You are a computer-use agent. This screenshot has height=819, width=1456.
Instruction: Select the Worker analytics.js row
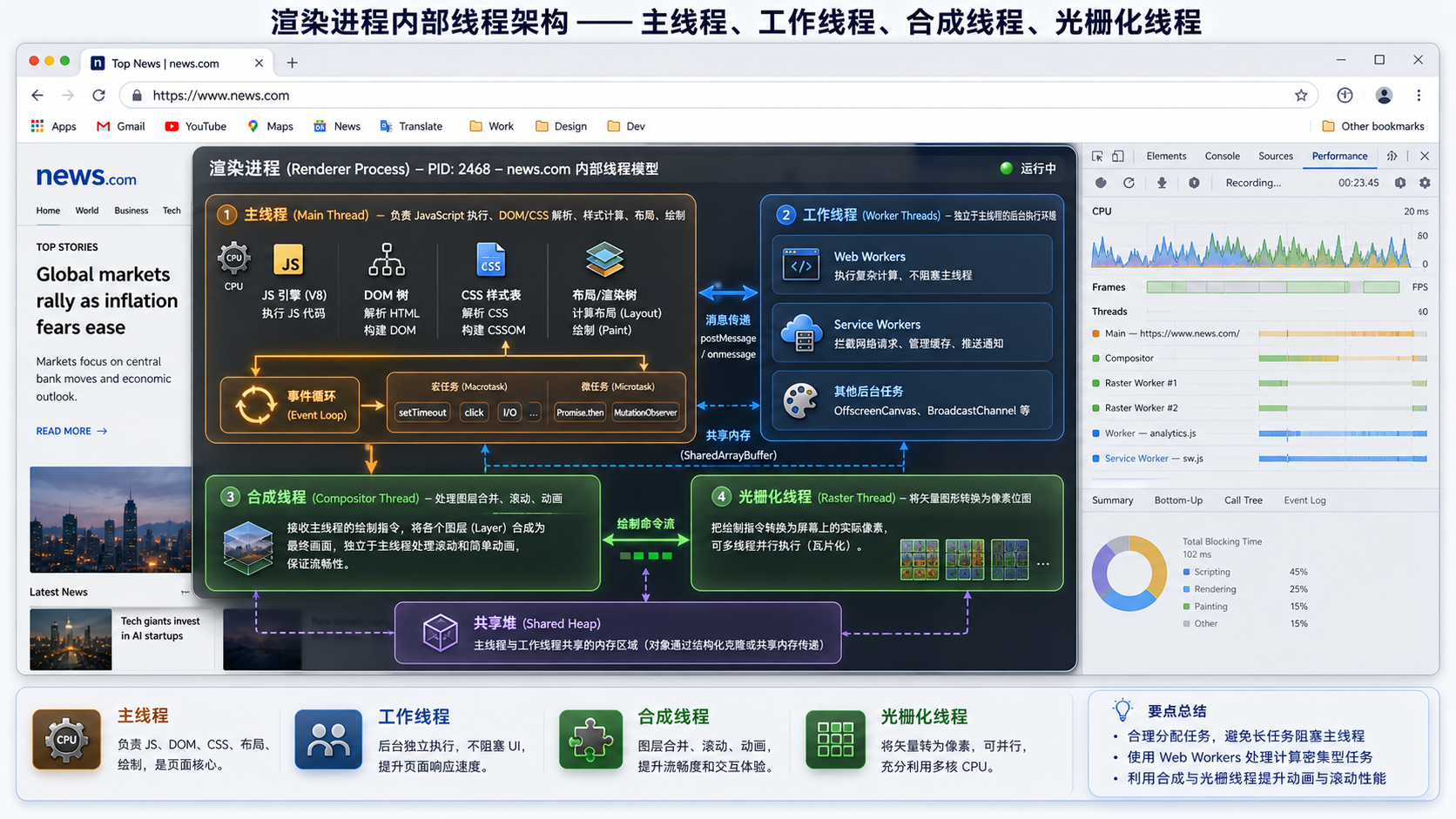click(x=1260, y=433)
